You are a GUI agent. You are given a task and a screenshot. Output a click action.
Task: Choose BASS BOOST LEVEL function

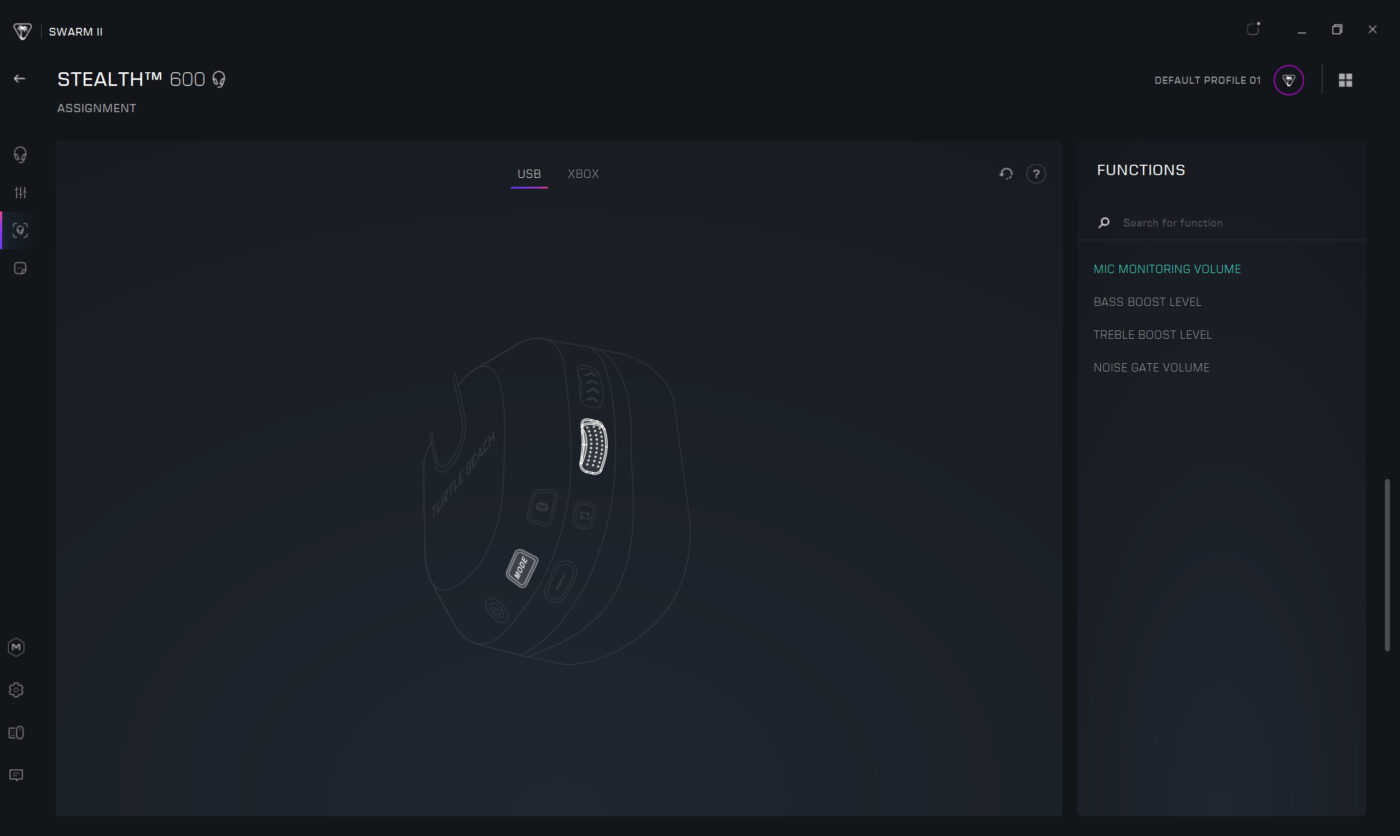1147,302
